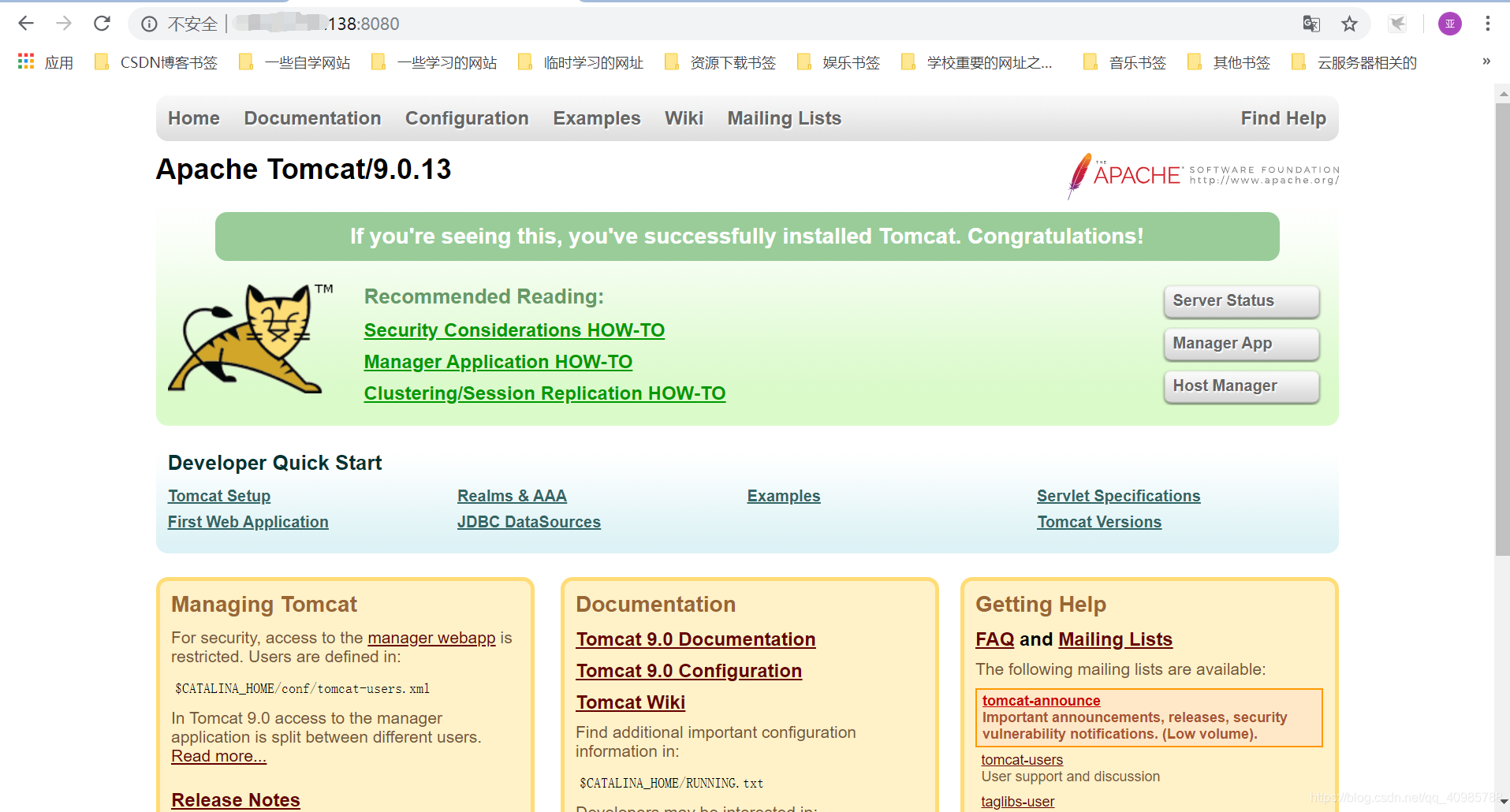Open the 其他书签 bookmark folder
The height and width of the screenshot is (812, 1510).
coord(1229,62)
